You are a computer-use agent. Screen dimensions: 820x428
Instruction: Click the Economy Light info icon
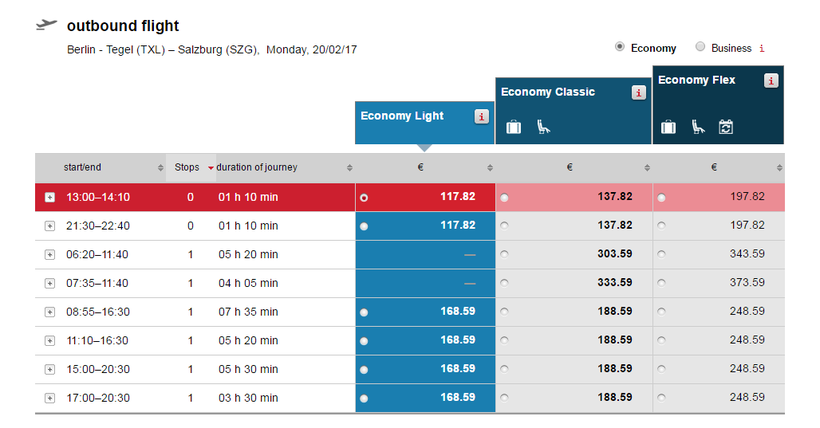481,117
